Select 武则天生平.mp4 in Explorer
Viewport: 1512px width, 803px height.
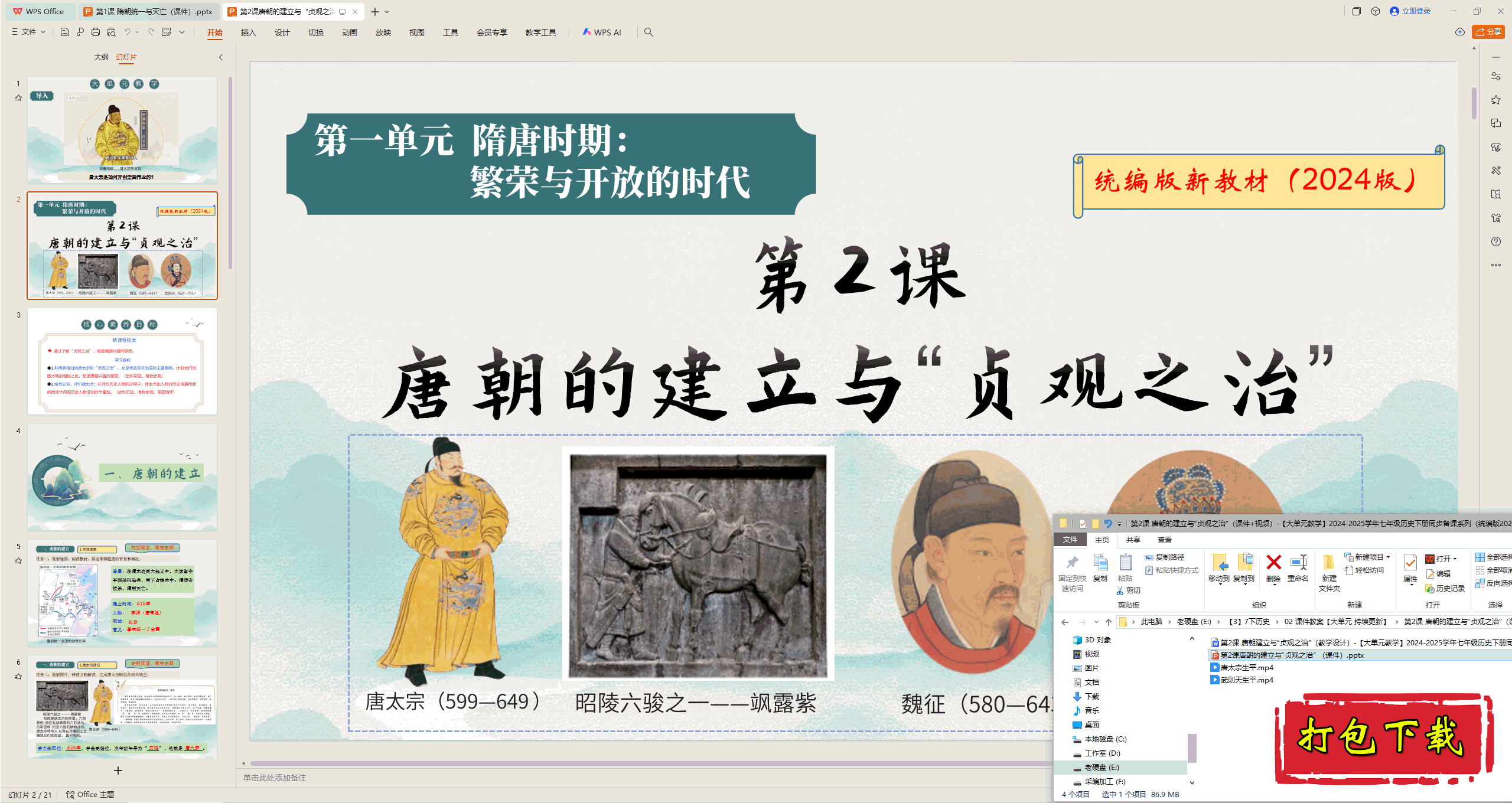(1241, 680)
